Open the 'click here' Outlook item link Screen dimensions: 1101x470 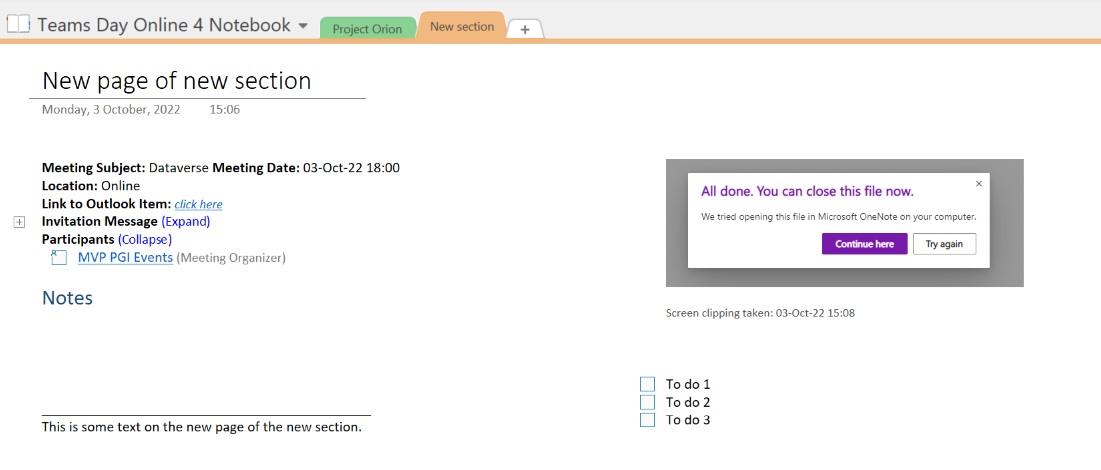198,204
